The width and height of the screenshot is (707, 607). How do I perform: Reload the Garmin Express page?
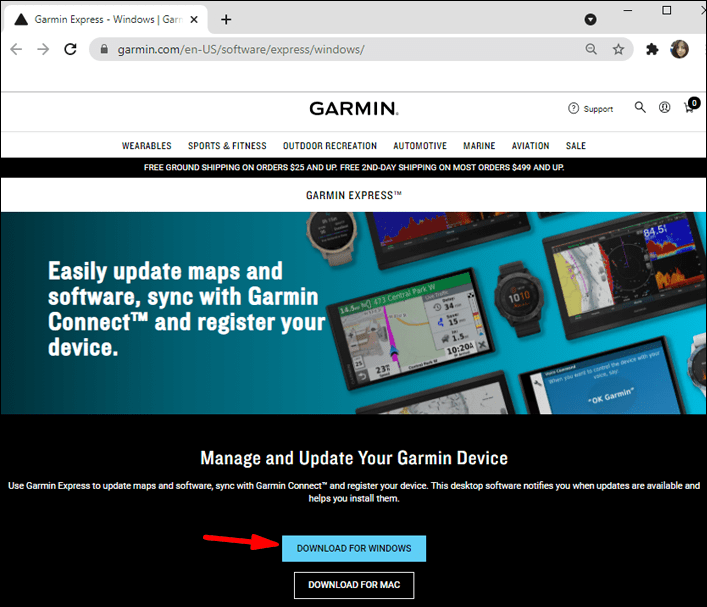click(70, 49)
